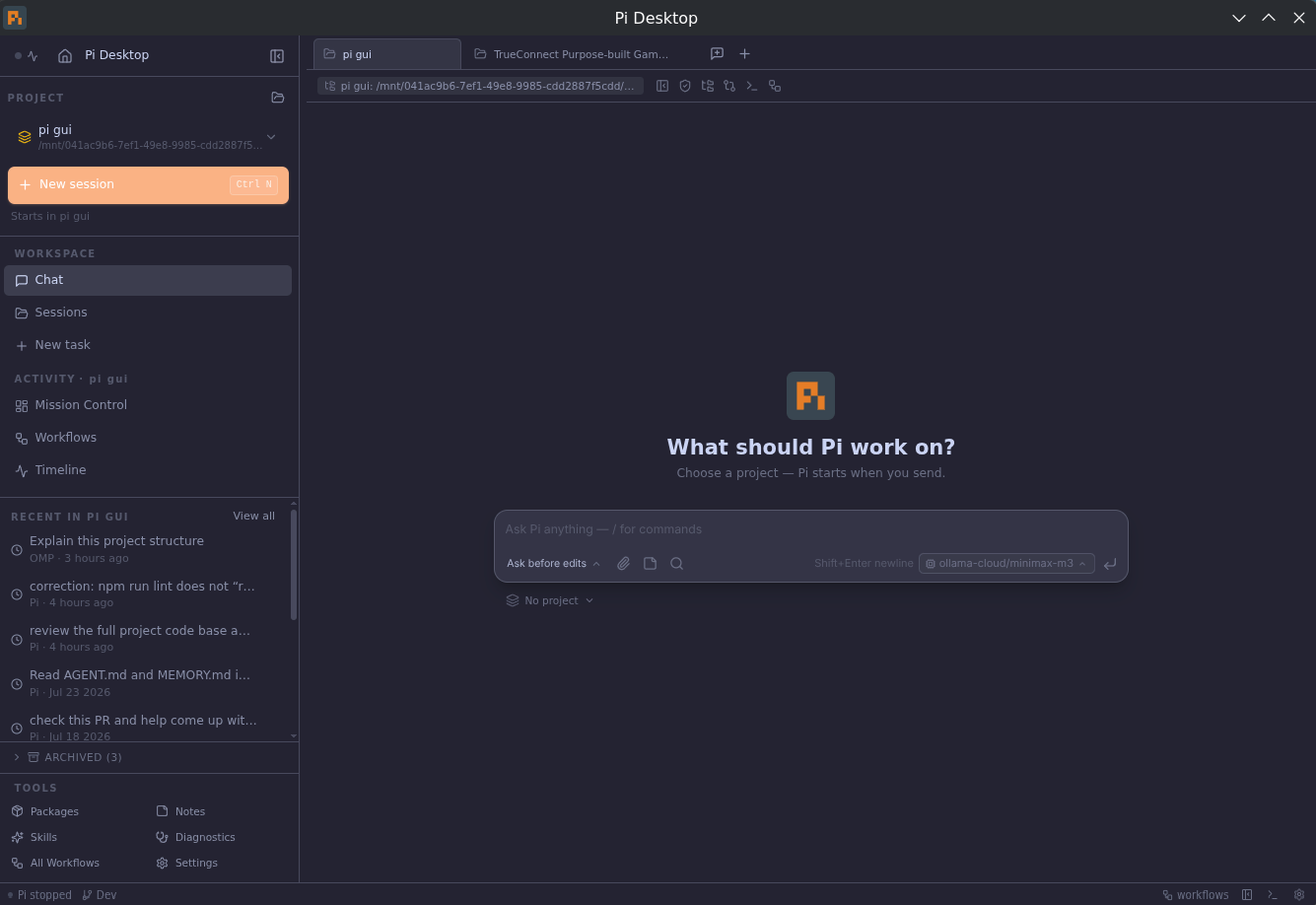Open the home icon in sidebar header
Viewport: 1316px width, 905px height.
coord(65,56)
